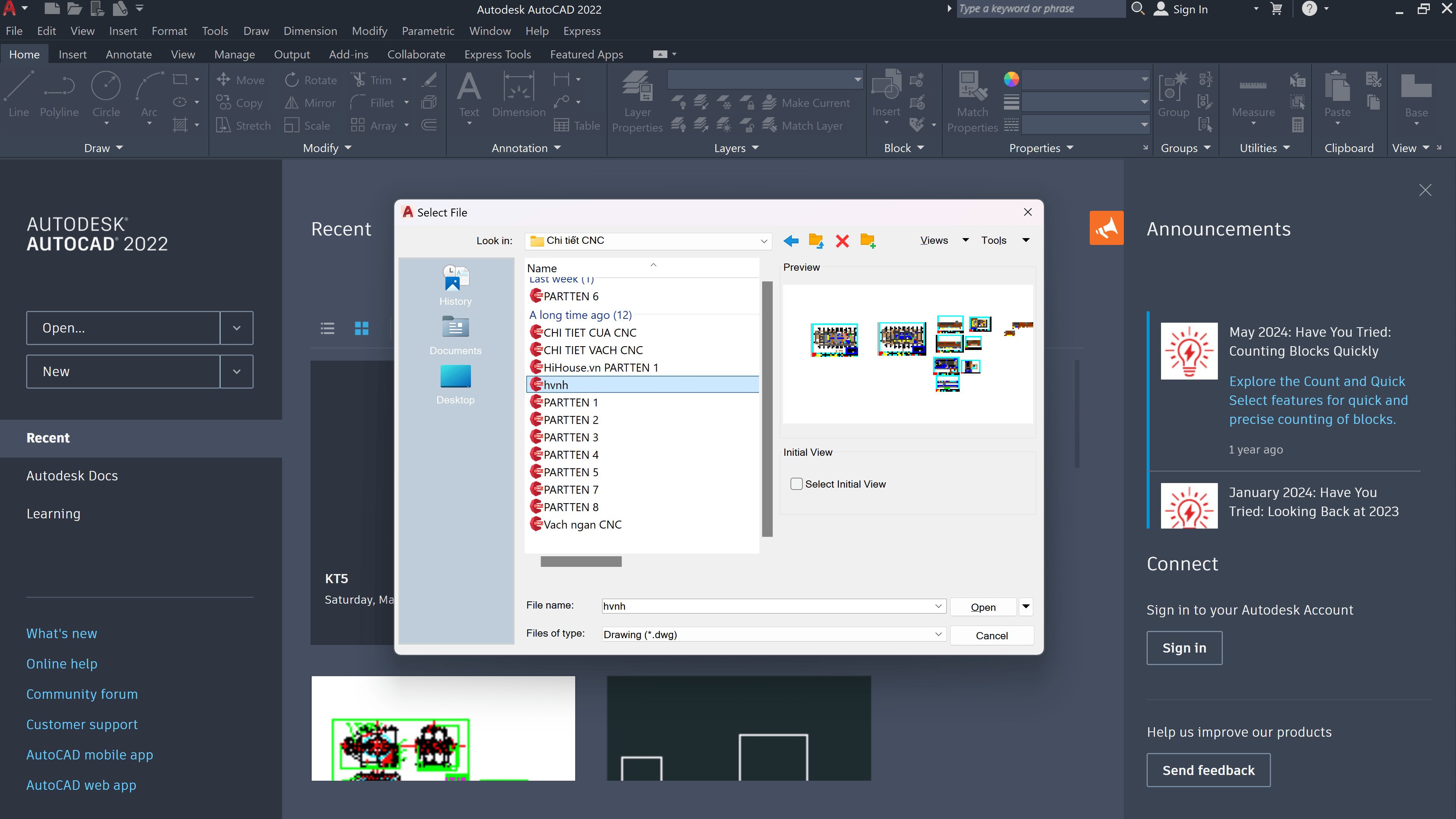Select the Line tool in the Draw panel
1456x819 pixels.
(19, 94)
